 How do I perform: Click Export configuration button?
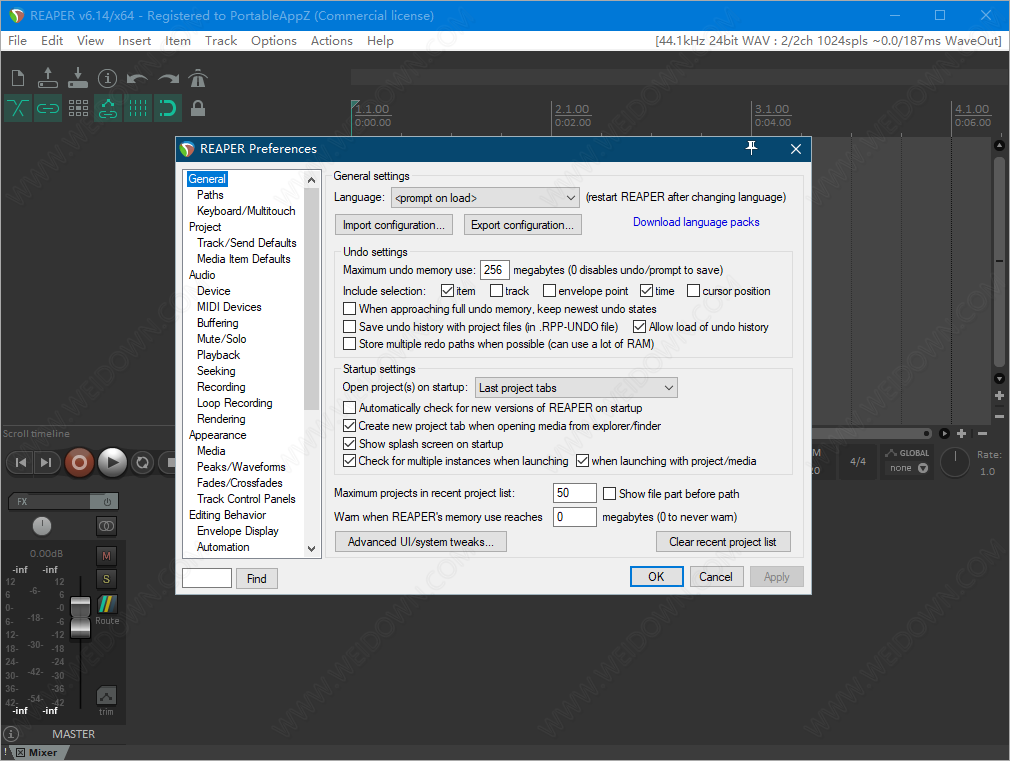pos(522,225)
